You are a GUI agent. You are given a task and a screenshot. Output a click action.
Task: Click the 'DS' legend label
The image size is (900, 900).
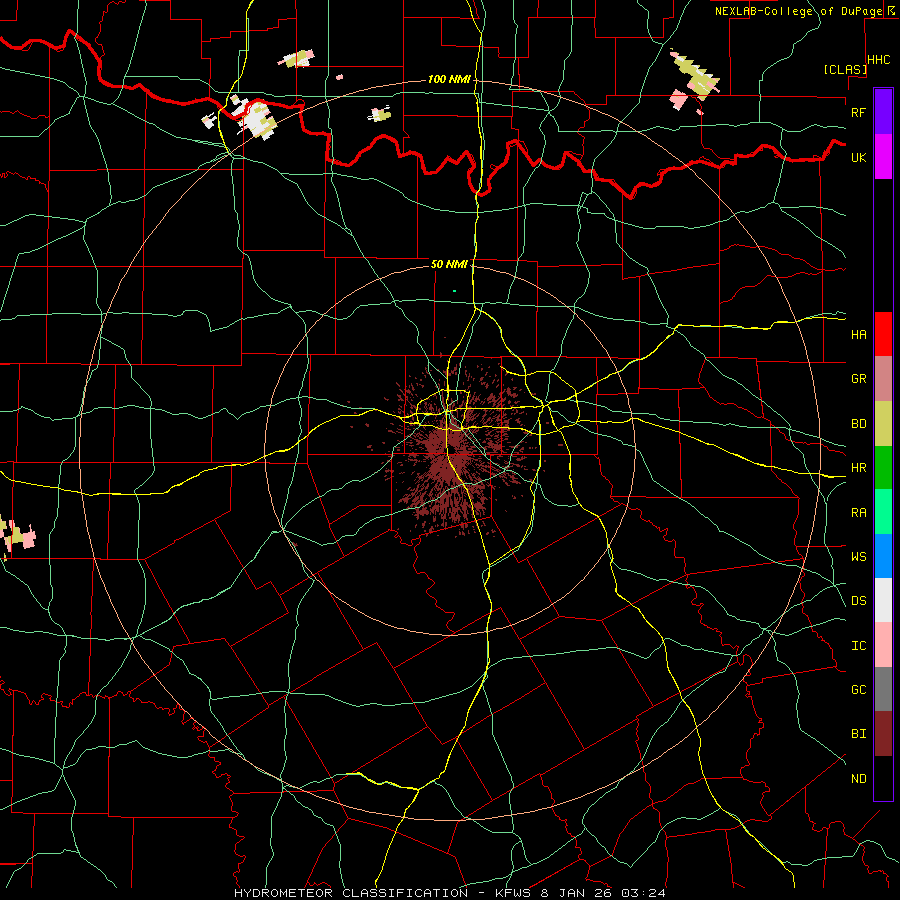[859, 601]
